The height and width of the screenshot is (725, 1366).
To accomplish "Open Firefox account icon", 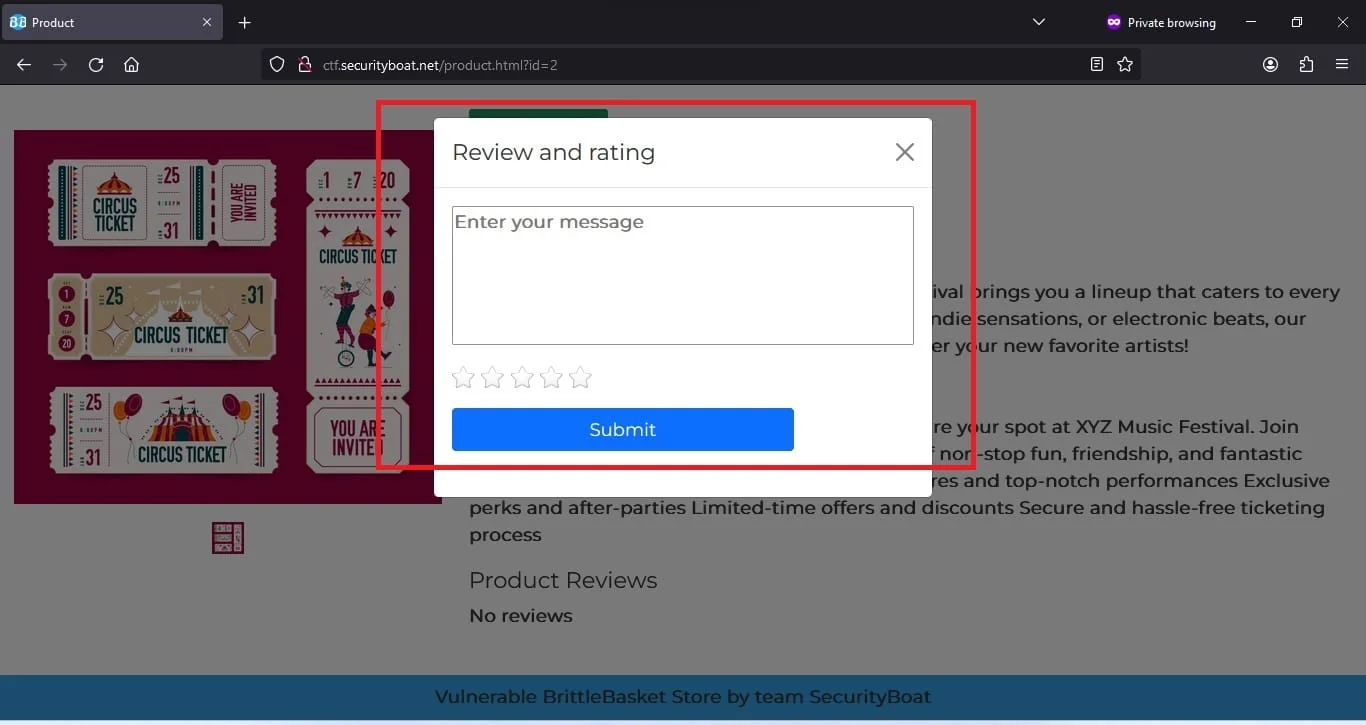I will coord(1270,65).
